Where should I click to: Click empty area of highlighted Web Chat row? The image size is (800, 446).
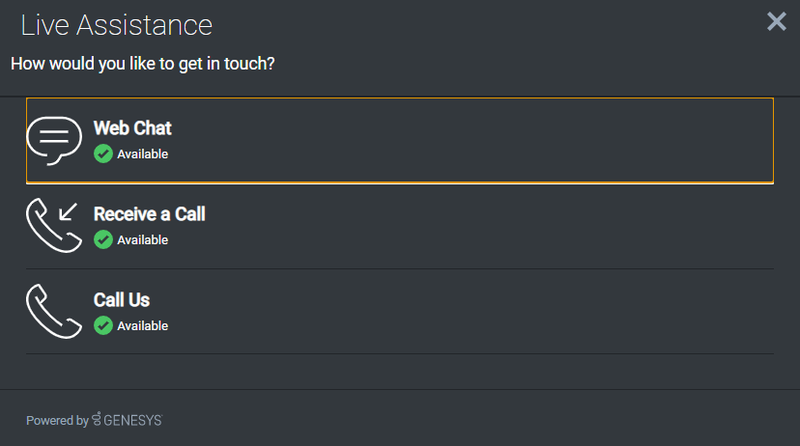[459, 140]
